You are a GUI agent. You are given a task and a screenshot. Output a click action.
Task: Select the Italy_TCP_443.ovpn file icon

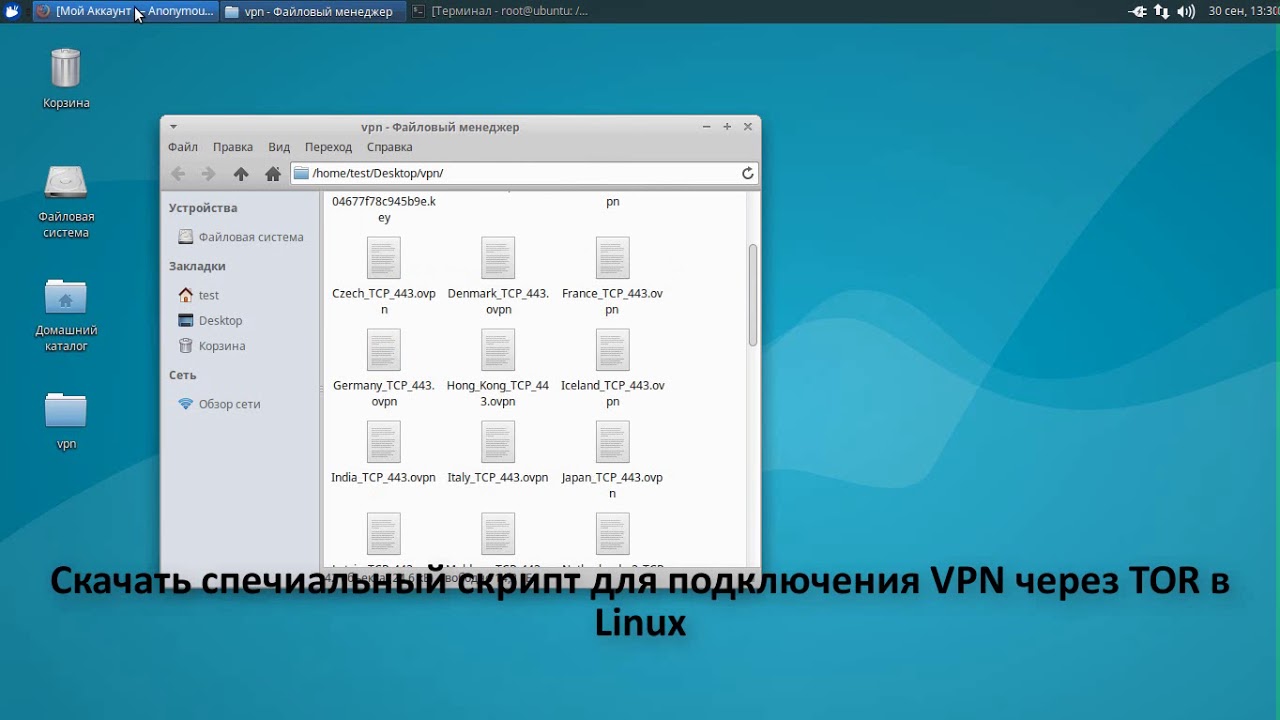498,442
